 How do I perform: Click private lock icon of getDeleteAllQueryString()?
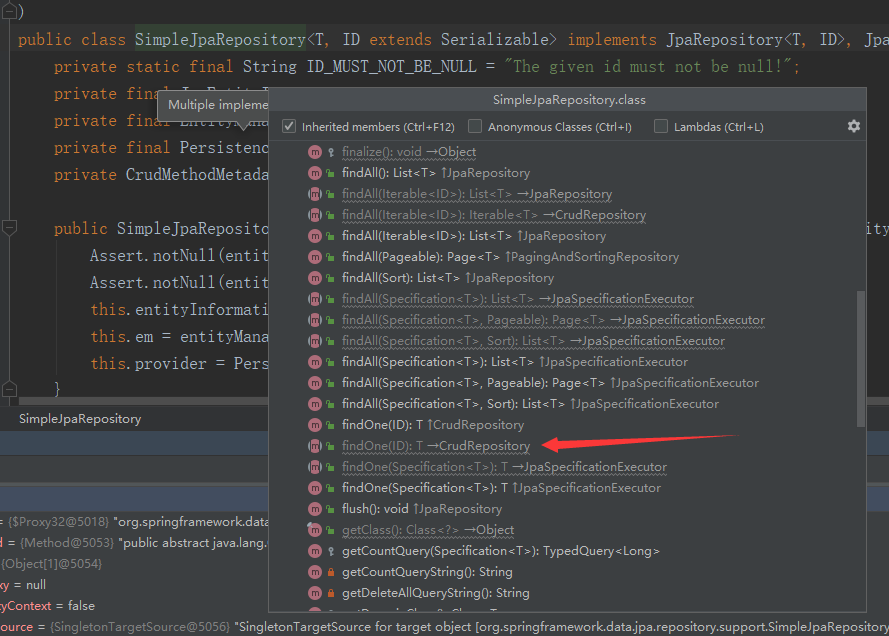[331, 593]
